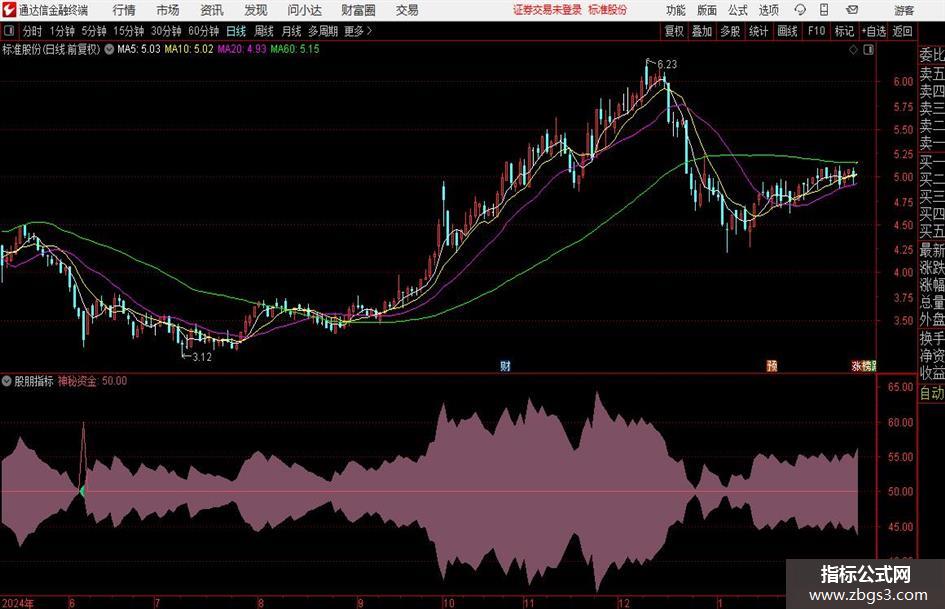Click the 证券交易未登录 login link

tap(547, 10)
